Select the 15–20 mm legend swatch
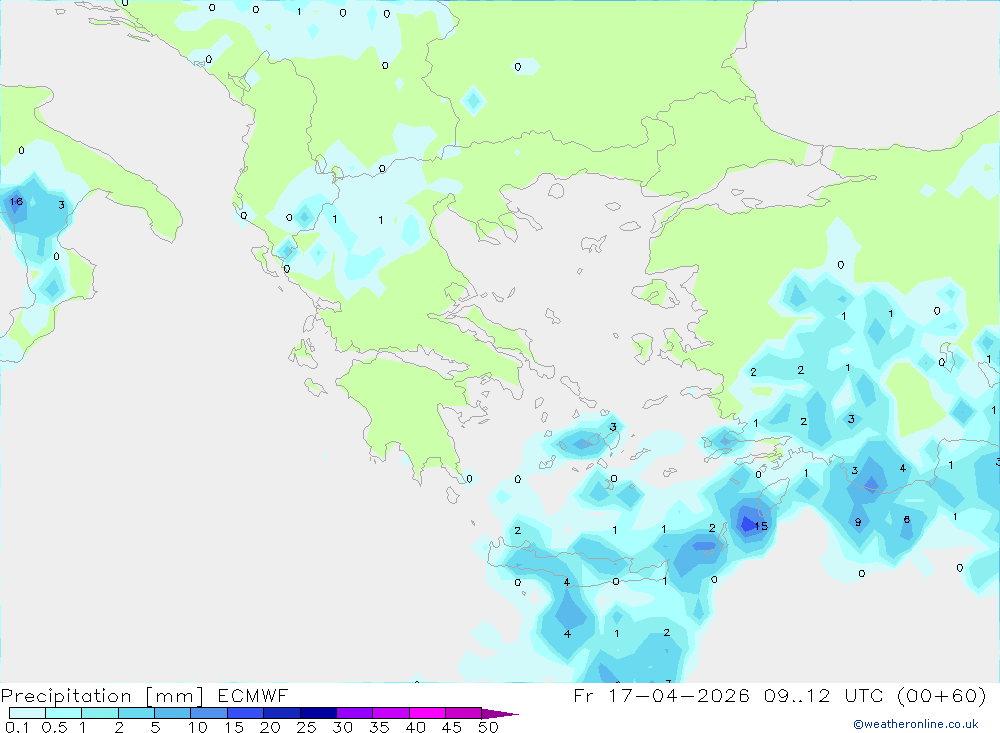1000x733 pixels. point(245,713)
